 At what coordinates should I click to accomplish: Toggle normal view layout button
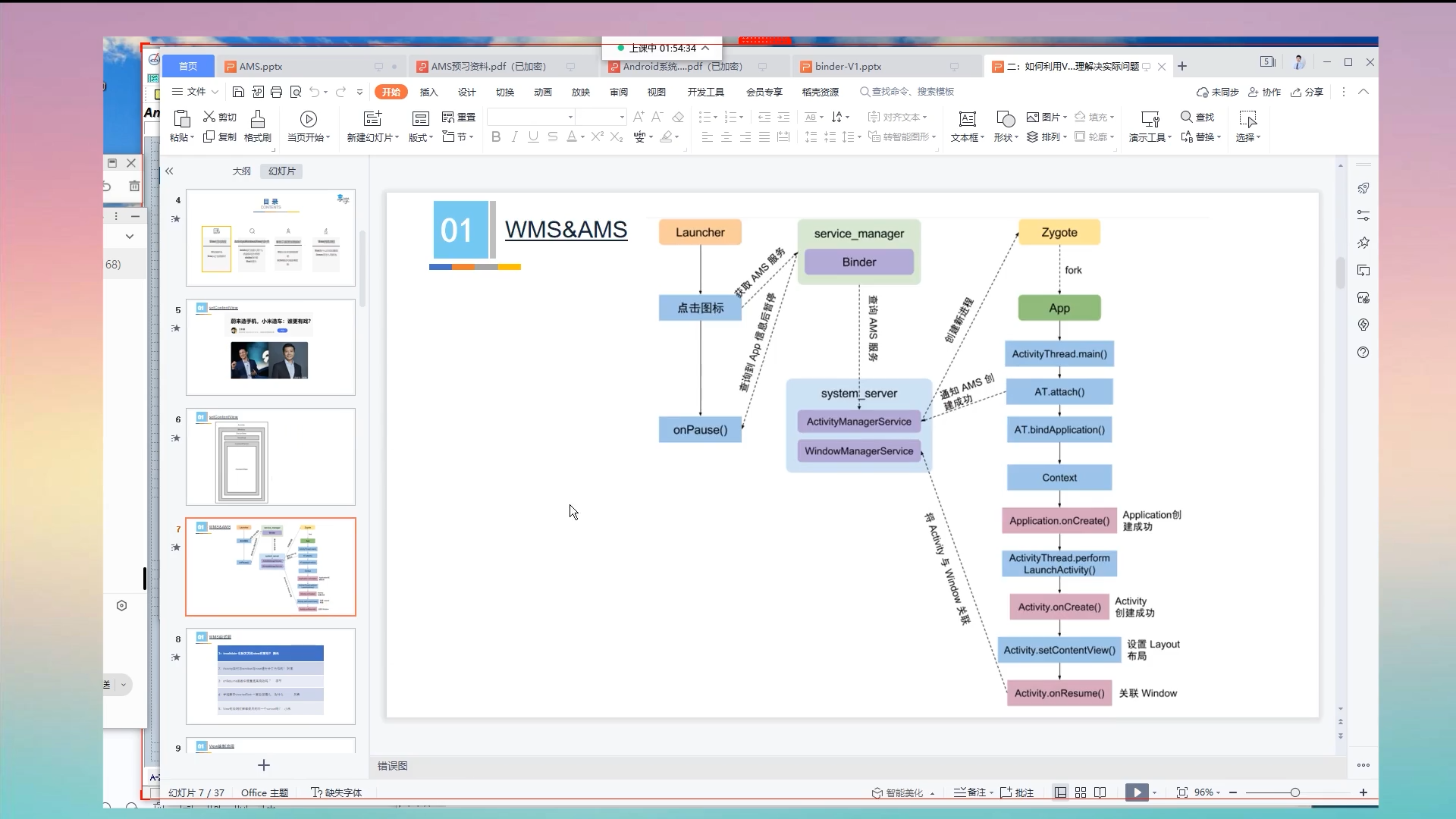[1060, 792]
